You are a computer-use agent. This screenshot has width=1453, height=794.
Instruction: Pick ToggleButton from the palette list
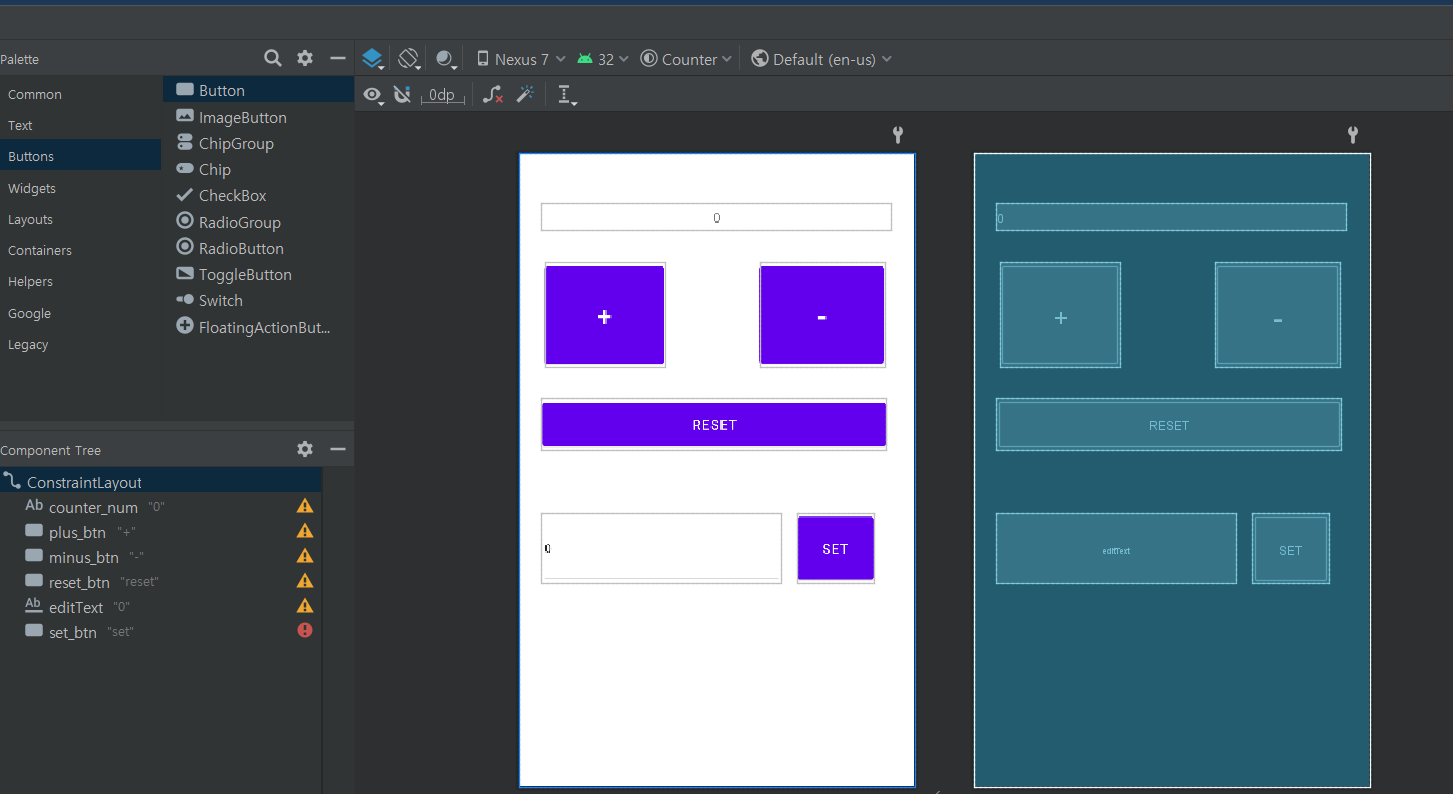258,274
